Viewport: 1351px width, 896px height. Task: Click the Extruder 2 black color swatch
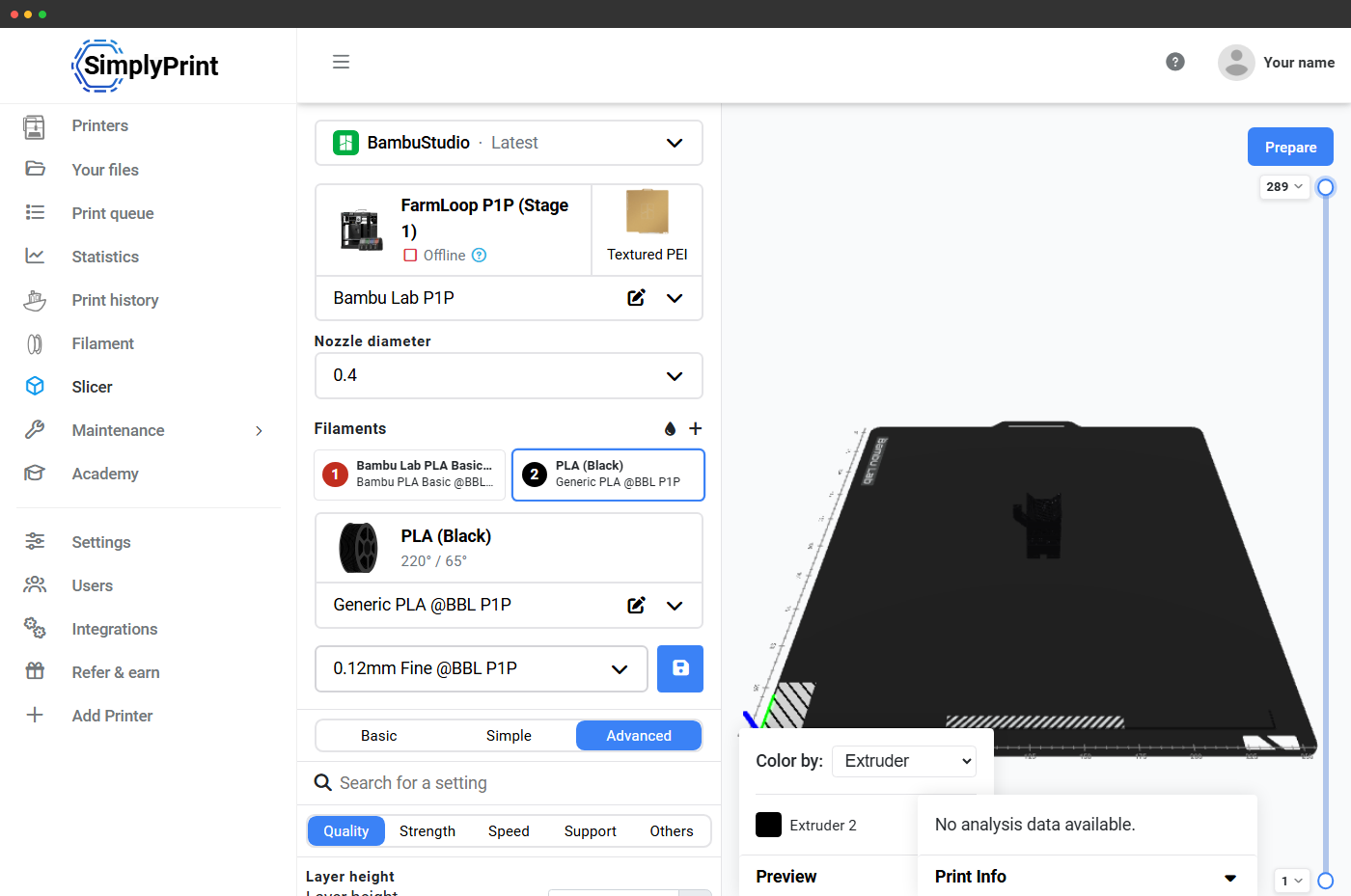(x=768, y=825)
